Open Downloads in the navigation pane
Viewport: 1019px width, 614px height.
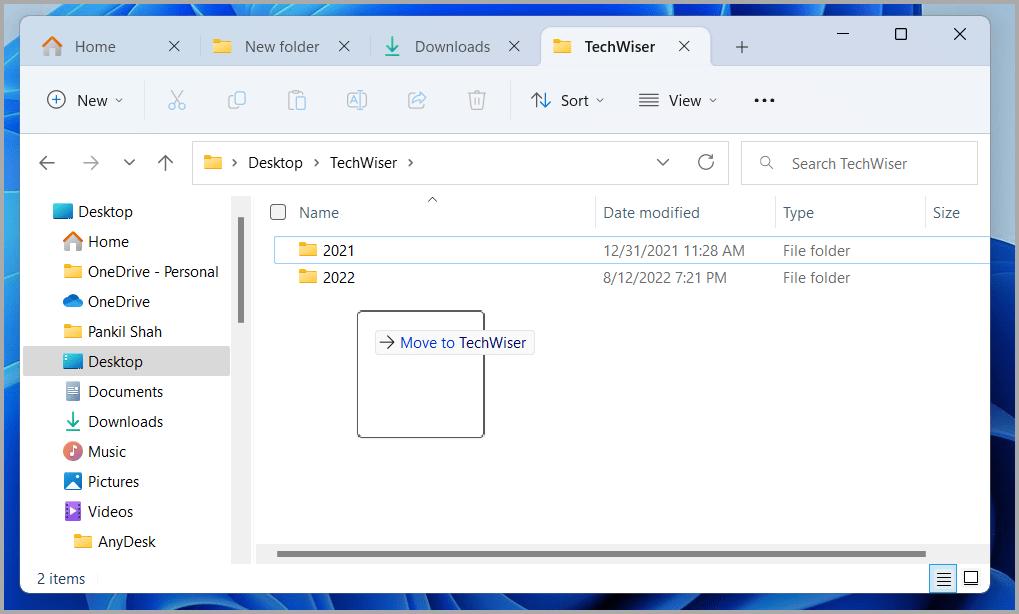click(x=113, y=422)
